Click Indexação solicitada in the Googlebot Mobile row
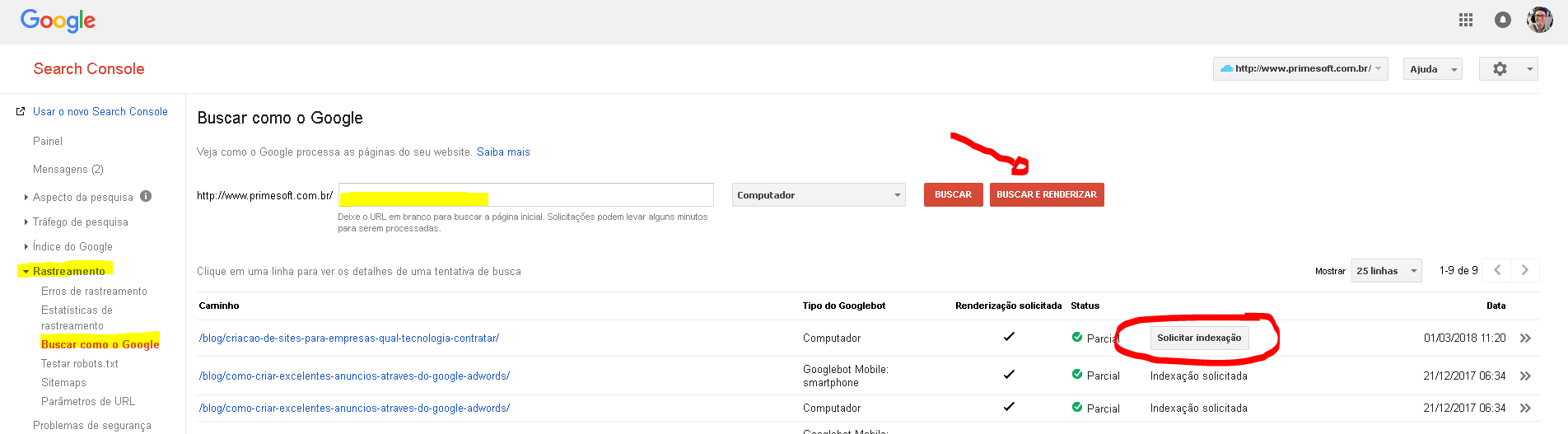Image resolution: width=1568 pixels, height=434 pixels. point(1199,376)
